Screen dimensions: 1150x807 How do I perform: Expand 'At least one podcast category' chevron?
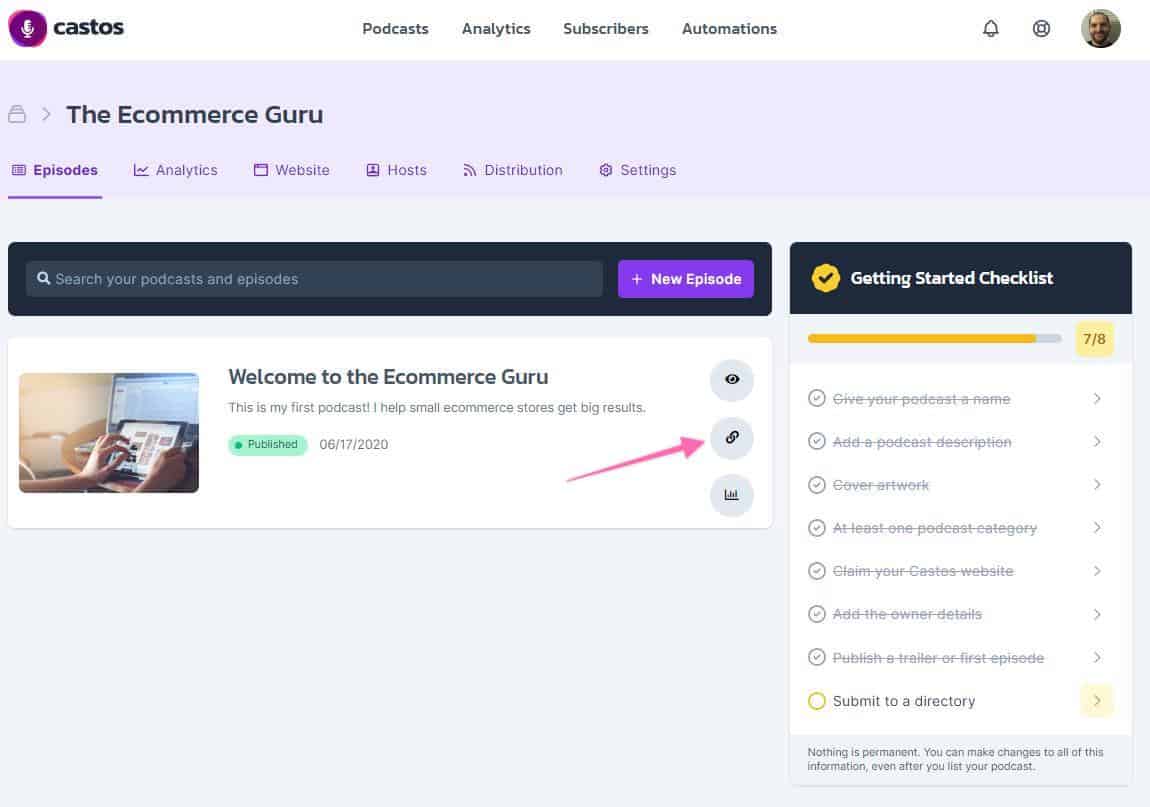point(1096,527)
